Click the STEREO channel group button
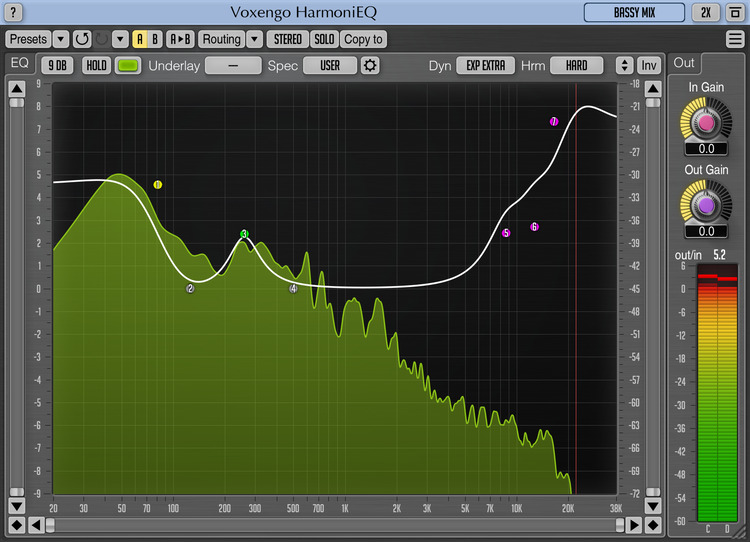This screenshot has width=750, height=542. [287, 39]
